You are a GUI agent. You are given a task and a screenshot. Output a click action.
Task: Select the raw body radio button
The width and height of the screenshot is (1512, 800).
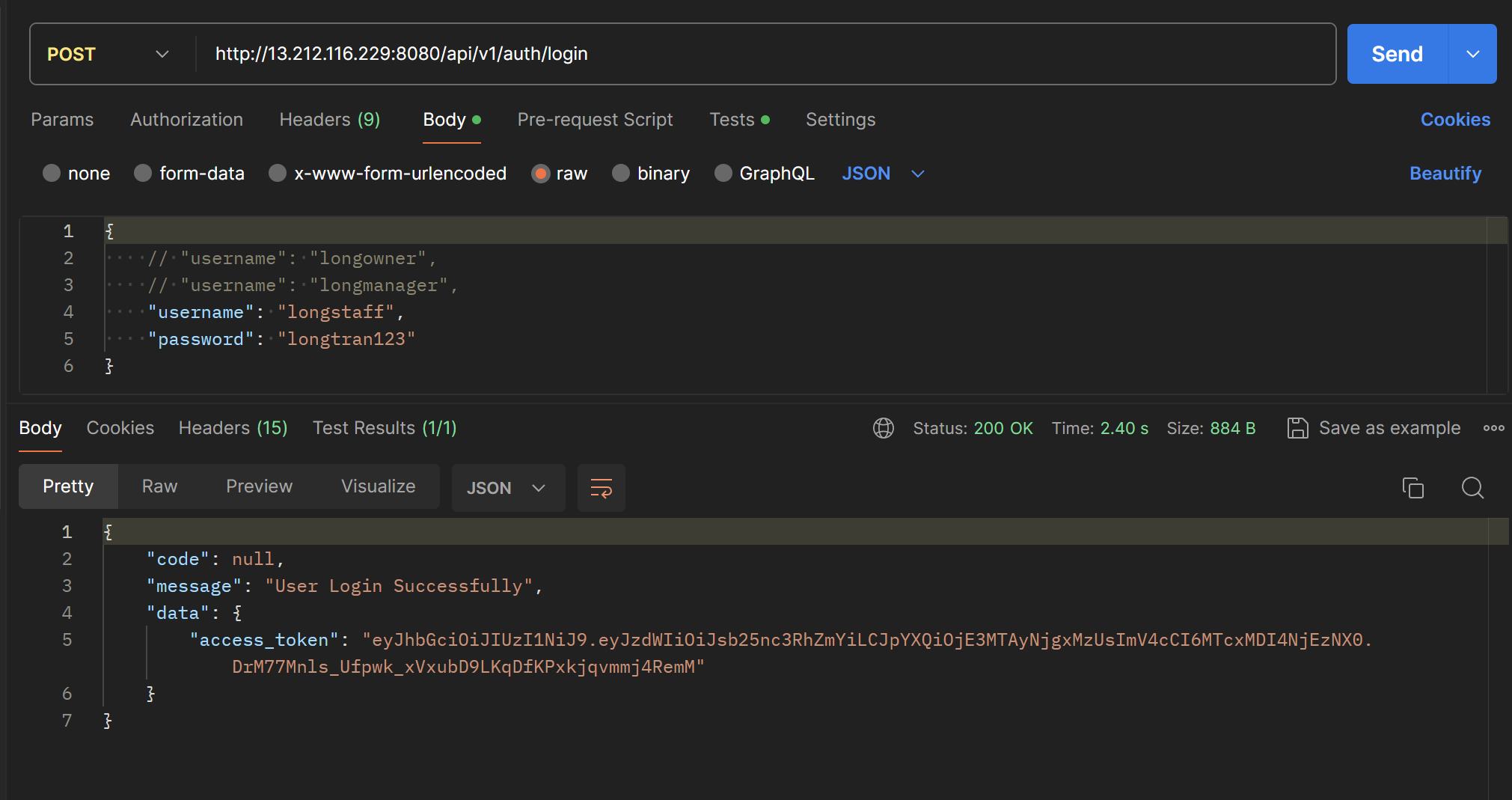pyautogui.click(x=540, y=173)
